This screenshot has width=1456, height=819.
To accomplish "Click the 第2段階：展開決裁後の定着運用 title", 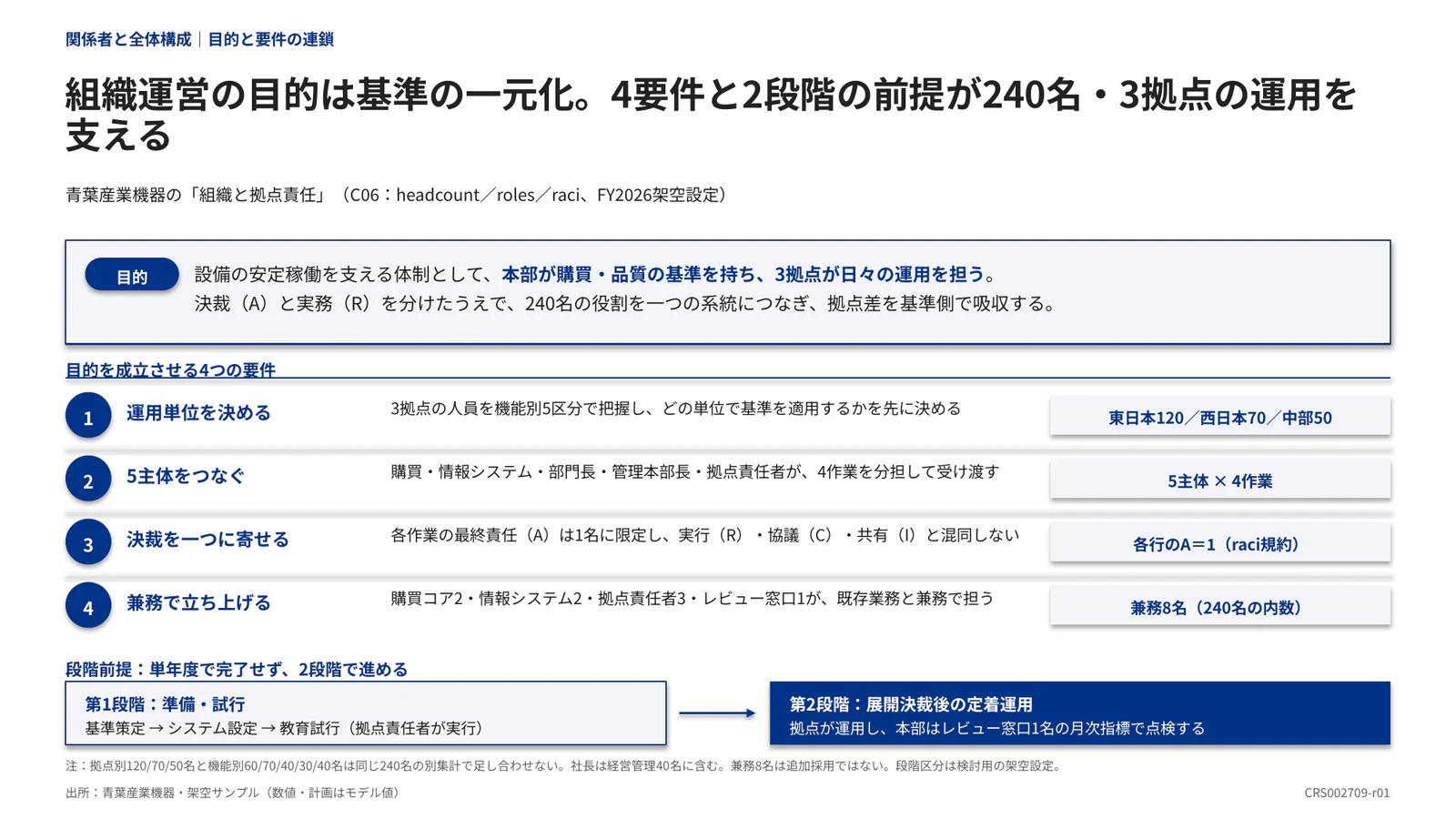I will (911, 704).
